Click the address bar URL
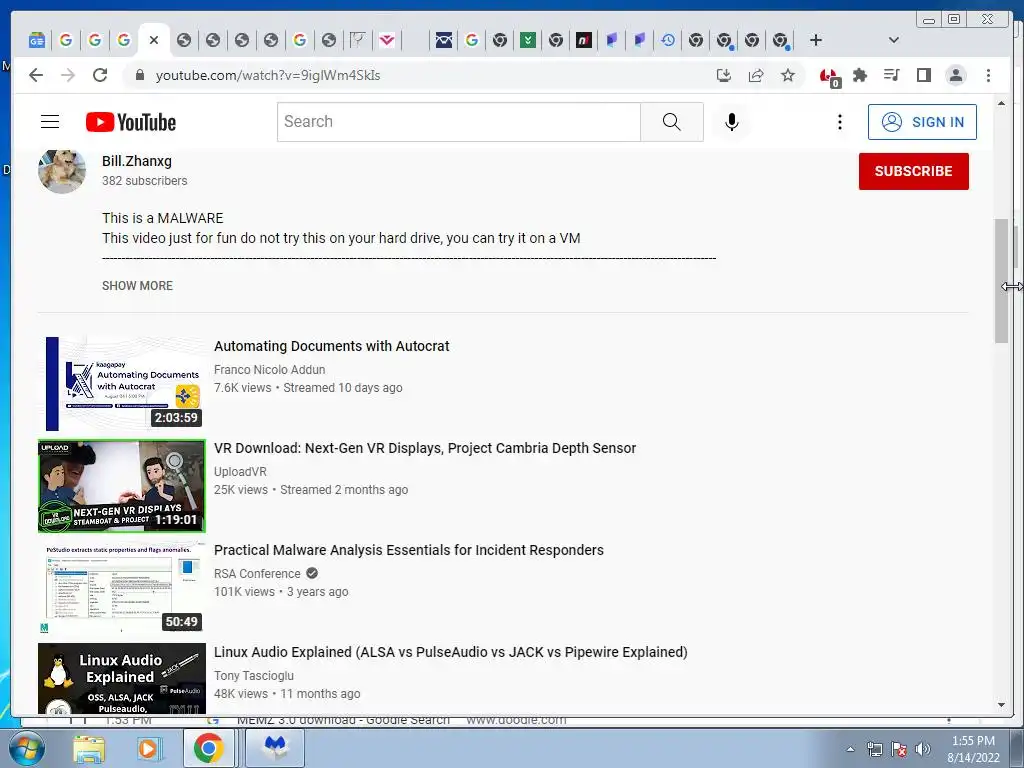The height and width of the screenshot is (768, 1024). pyautogui.click(x=268, y=75)
